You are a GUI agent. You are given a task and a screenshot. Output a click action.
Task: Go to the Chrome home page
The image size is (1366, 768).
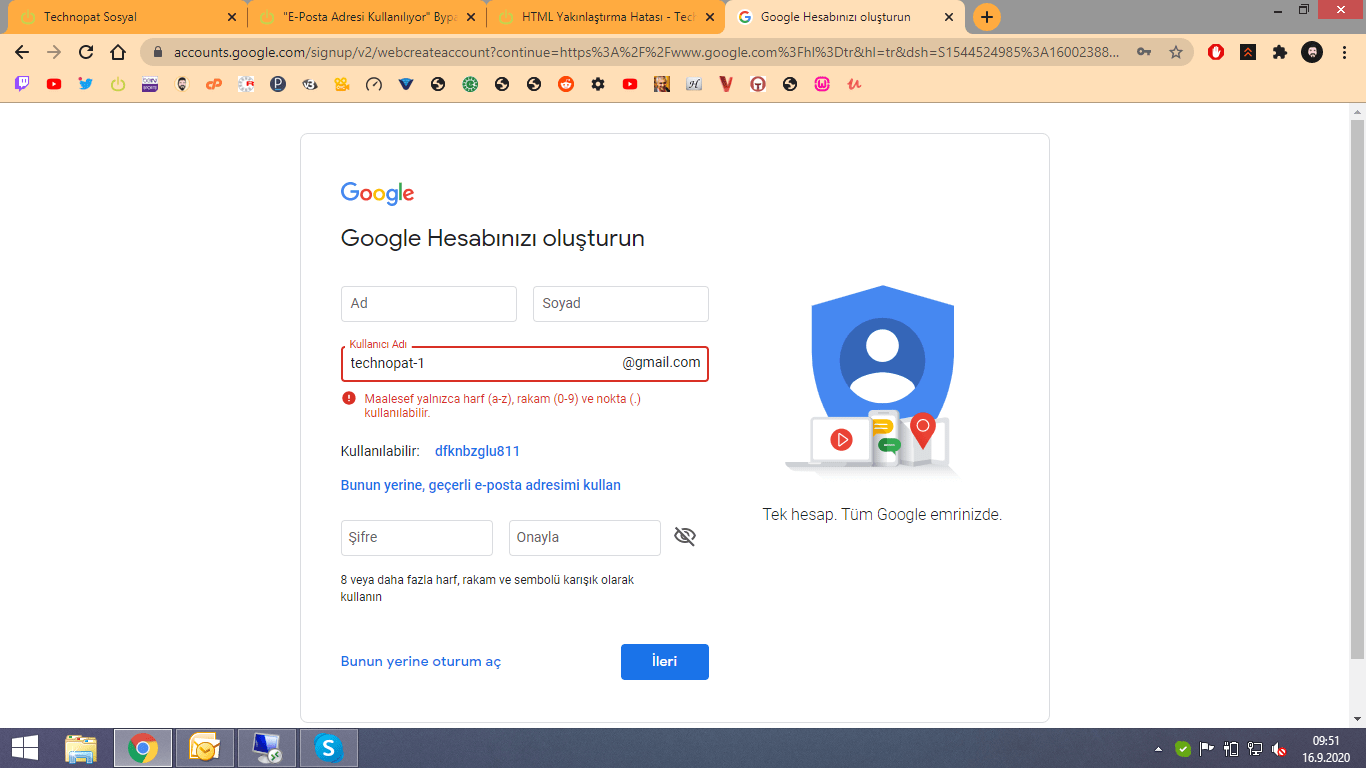tap(118, 52)
